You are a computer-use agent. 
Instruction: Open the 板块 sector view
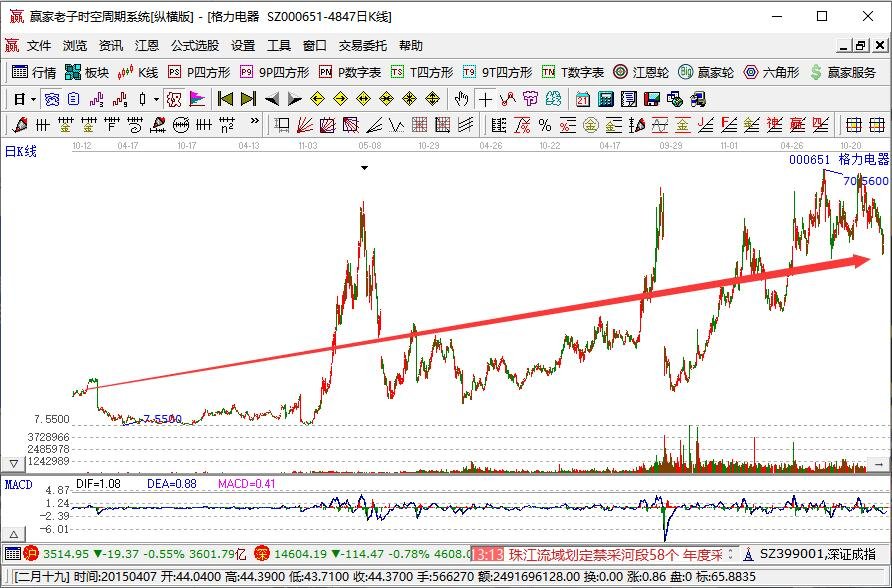point(87,72)
